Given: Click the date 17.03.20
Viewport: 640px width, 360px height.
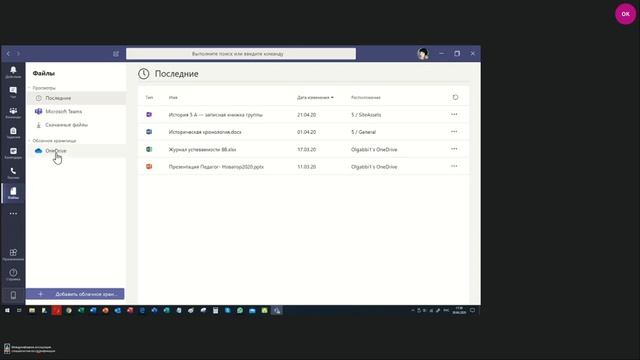Looking at the screenshot, I should pos(307,149).
